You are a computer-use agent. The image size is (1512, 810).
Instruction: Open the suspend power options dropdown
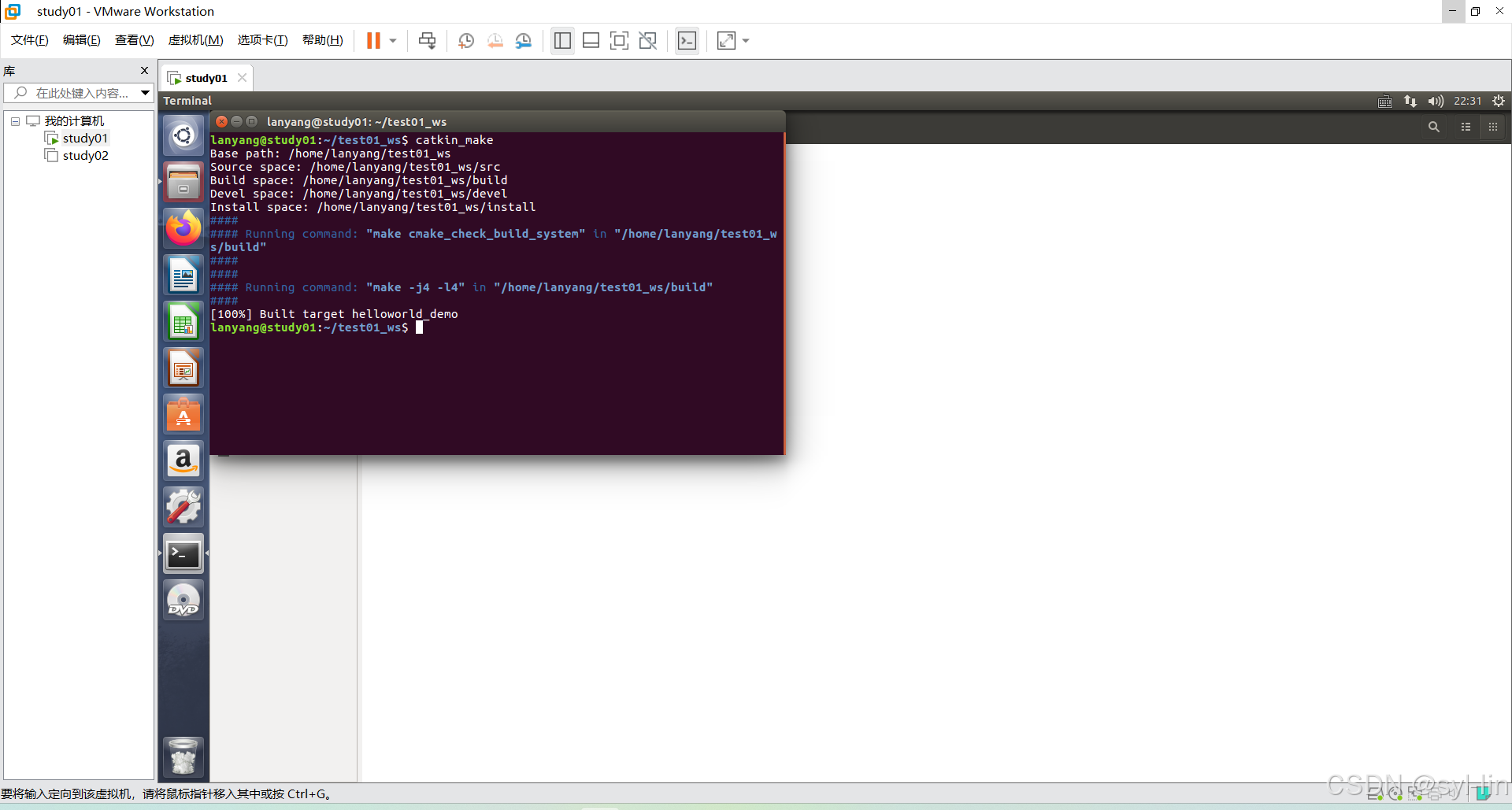pos(391,40)
